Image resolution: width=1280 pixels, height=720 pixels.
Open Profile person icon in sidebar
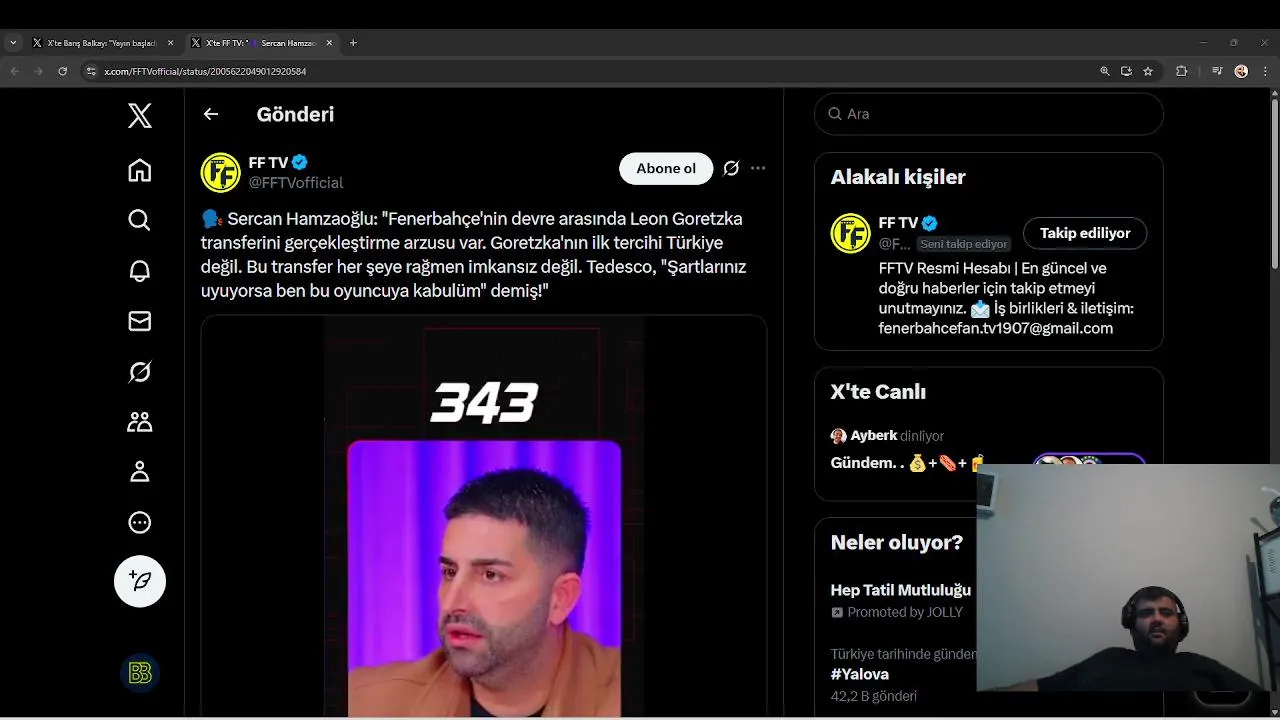coord(140,472)
